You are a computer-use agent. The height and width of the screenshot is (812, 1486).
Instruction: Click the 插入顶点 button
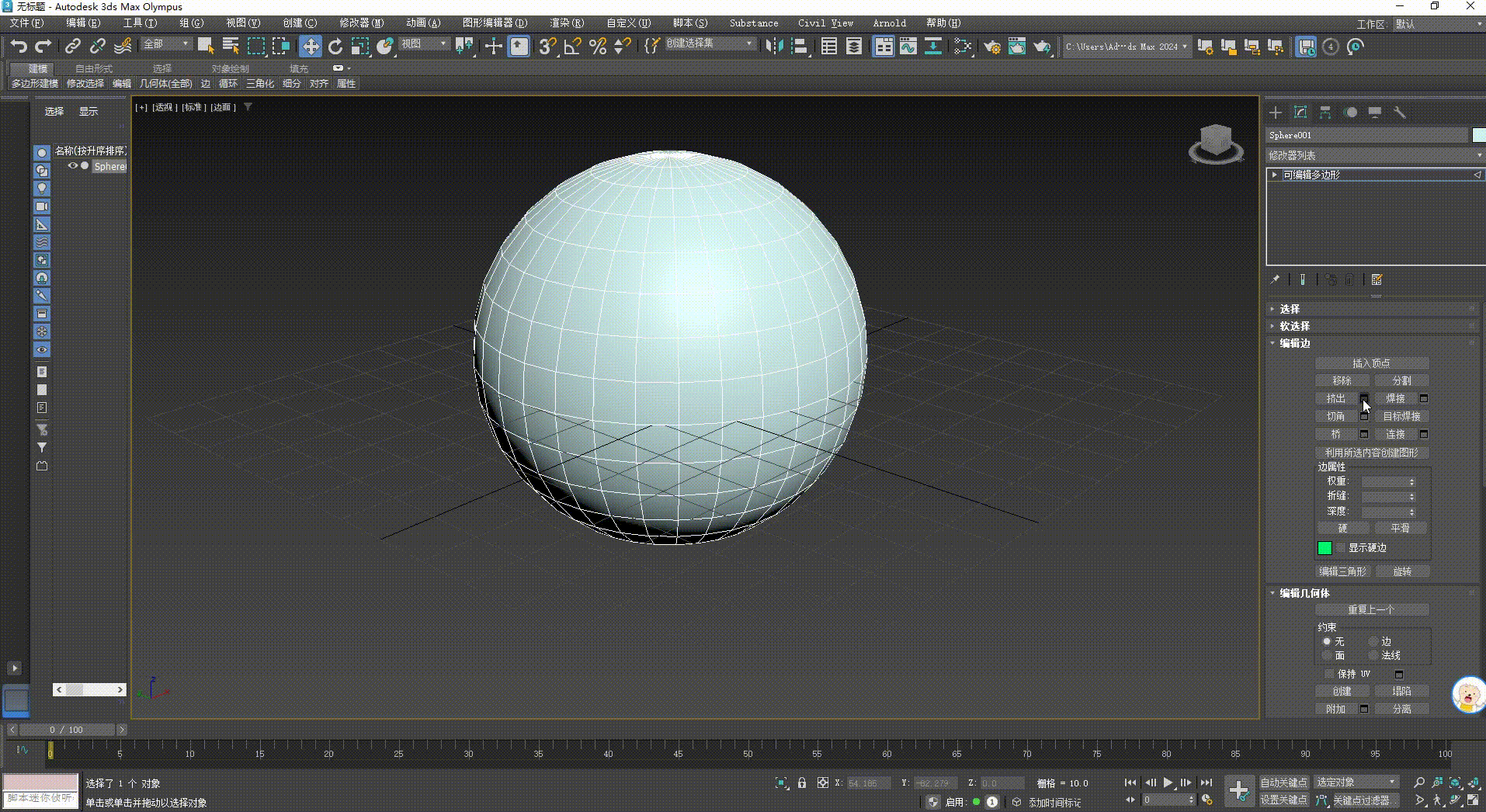point(1371,363)
